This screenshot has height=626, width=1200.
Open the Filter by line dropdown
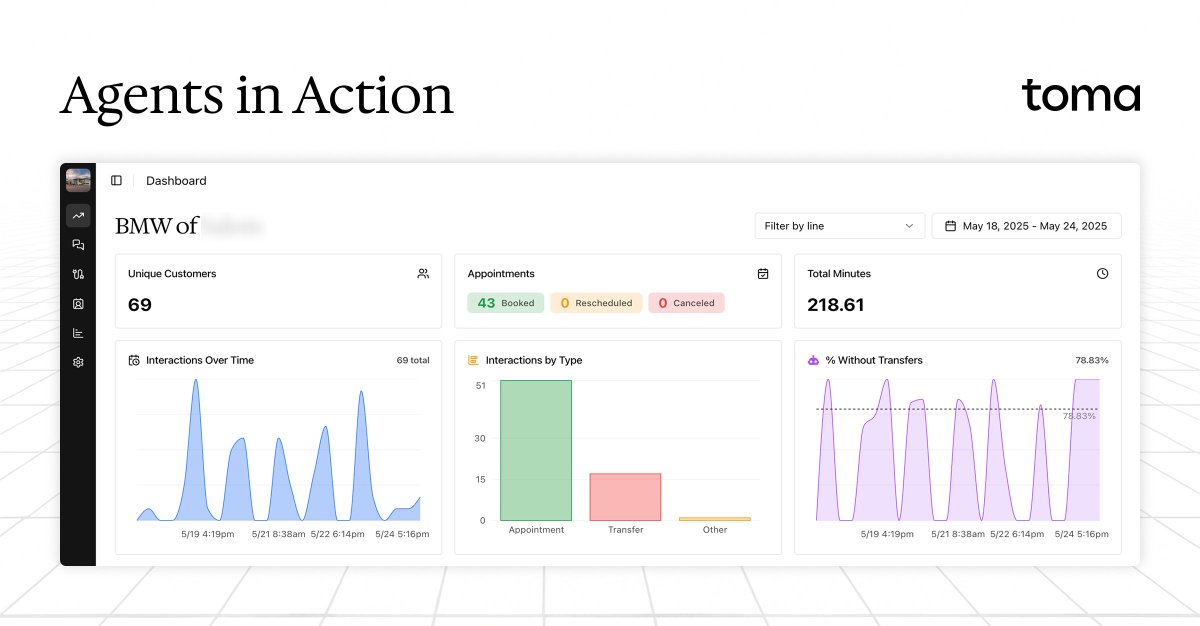click(x=839, y=226)
